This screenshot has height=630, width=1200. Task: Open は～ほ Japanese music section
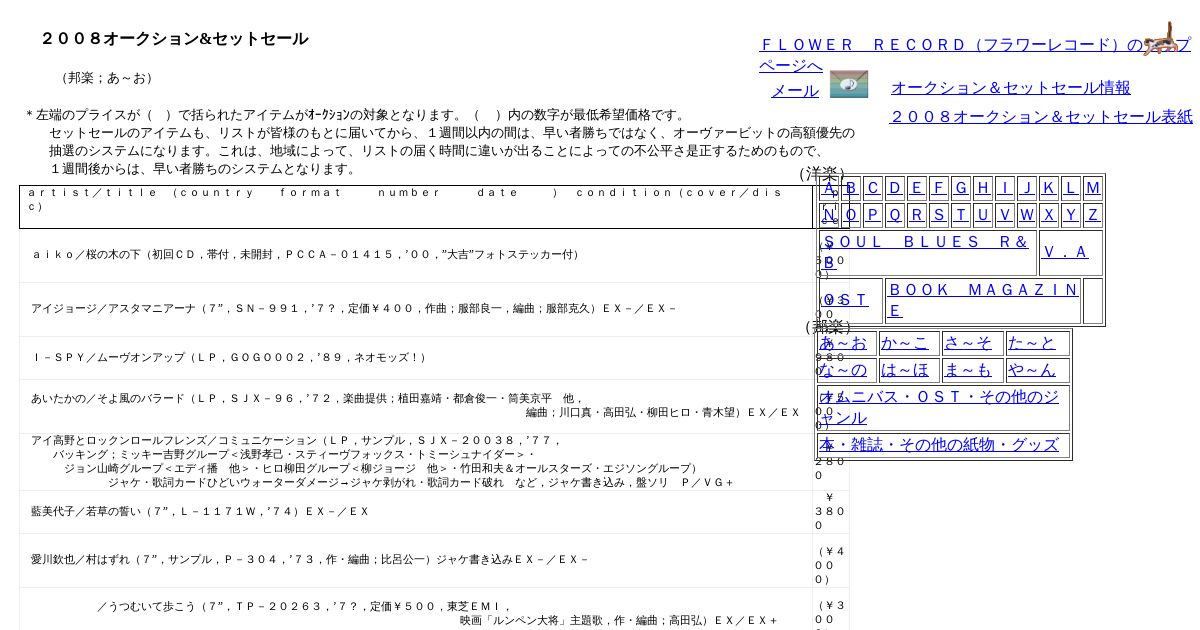click(905, 370)
